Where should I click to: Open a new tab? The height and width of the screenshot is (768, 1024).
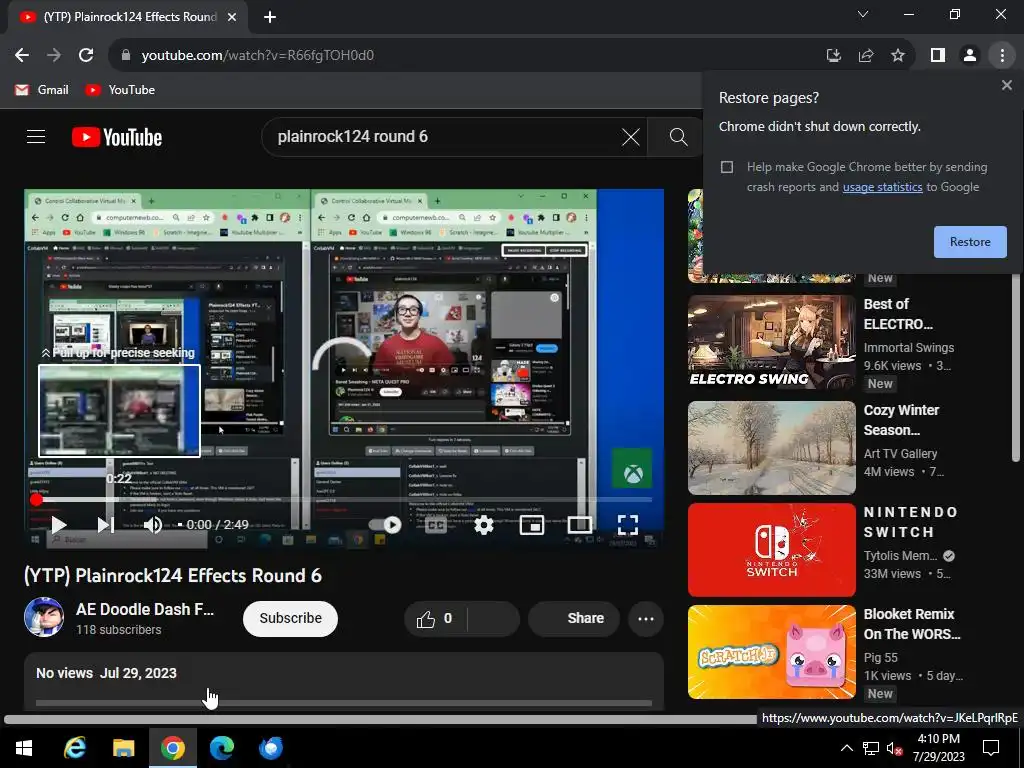coord(270,17)
